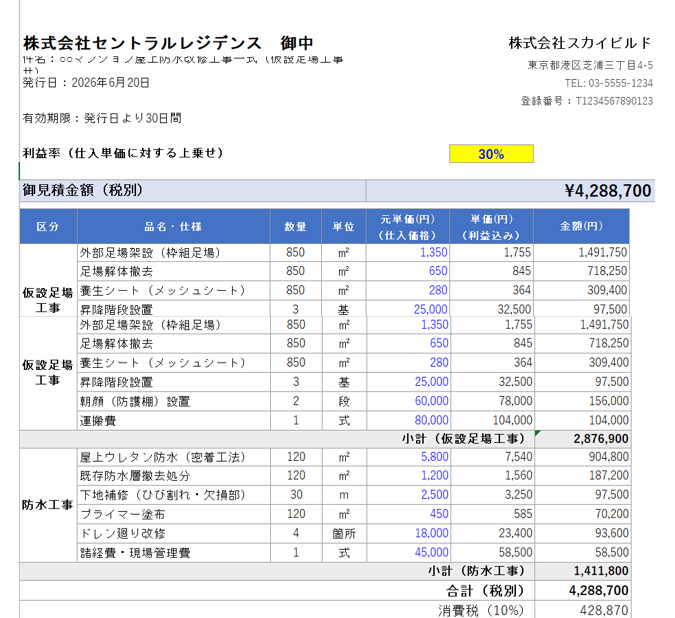This screenshot has width=675, height=618.
Task: Click the 小計（仮設足場工事） label
Action: [464, 439]
